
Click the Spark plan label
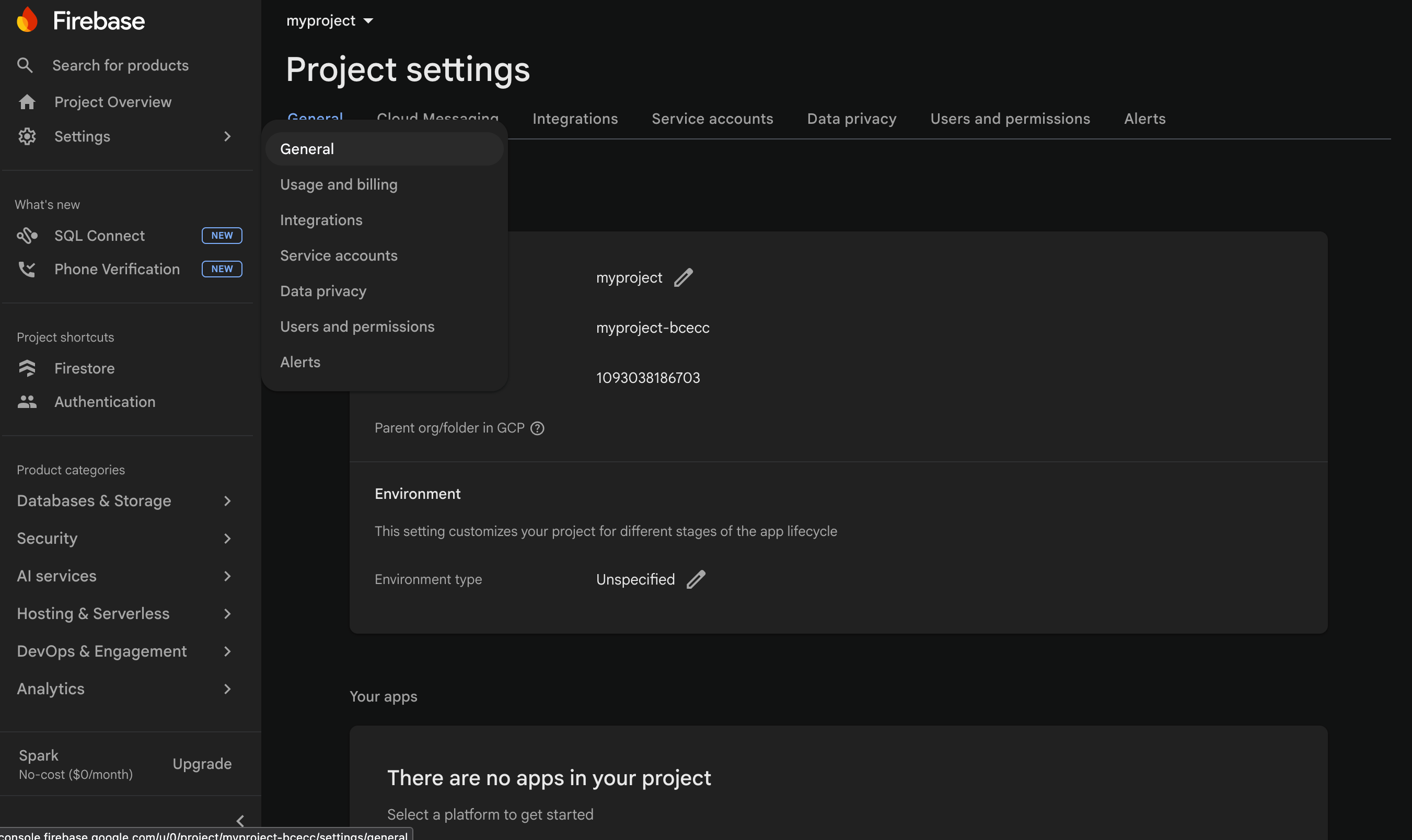tap(39, 756)
